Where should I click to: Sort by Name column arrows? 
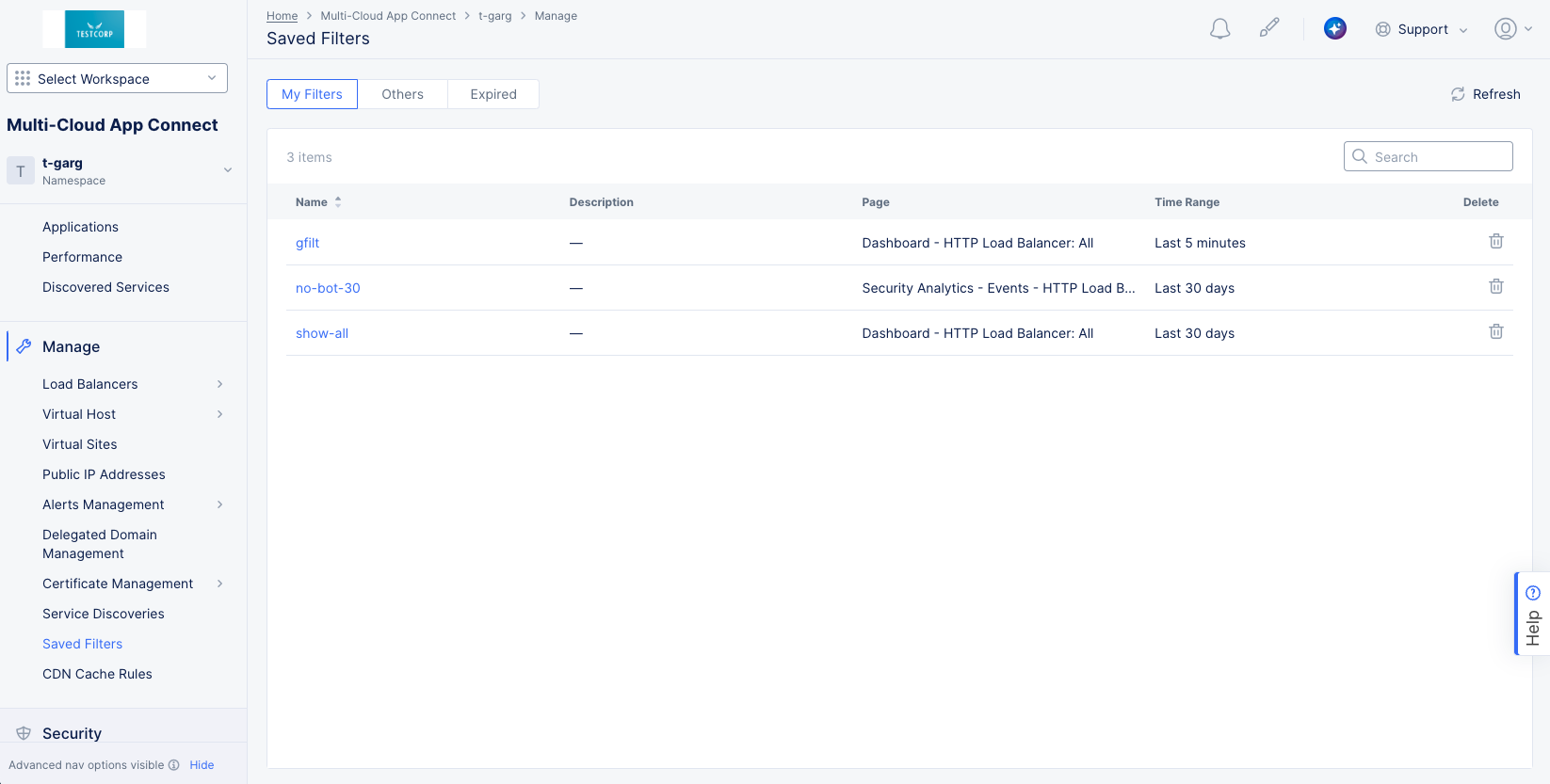point(338,202)
